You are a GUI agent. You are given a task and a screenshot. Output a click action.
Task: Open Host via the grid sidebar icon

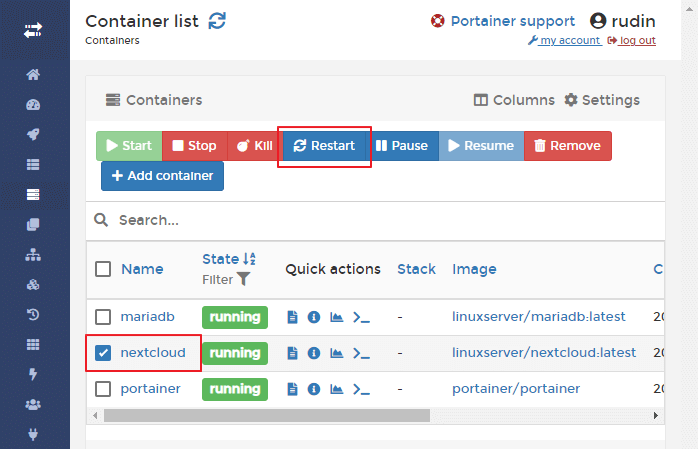tap(33, 344)
